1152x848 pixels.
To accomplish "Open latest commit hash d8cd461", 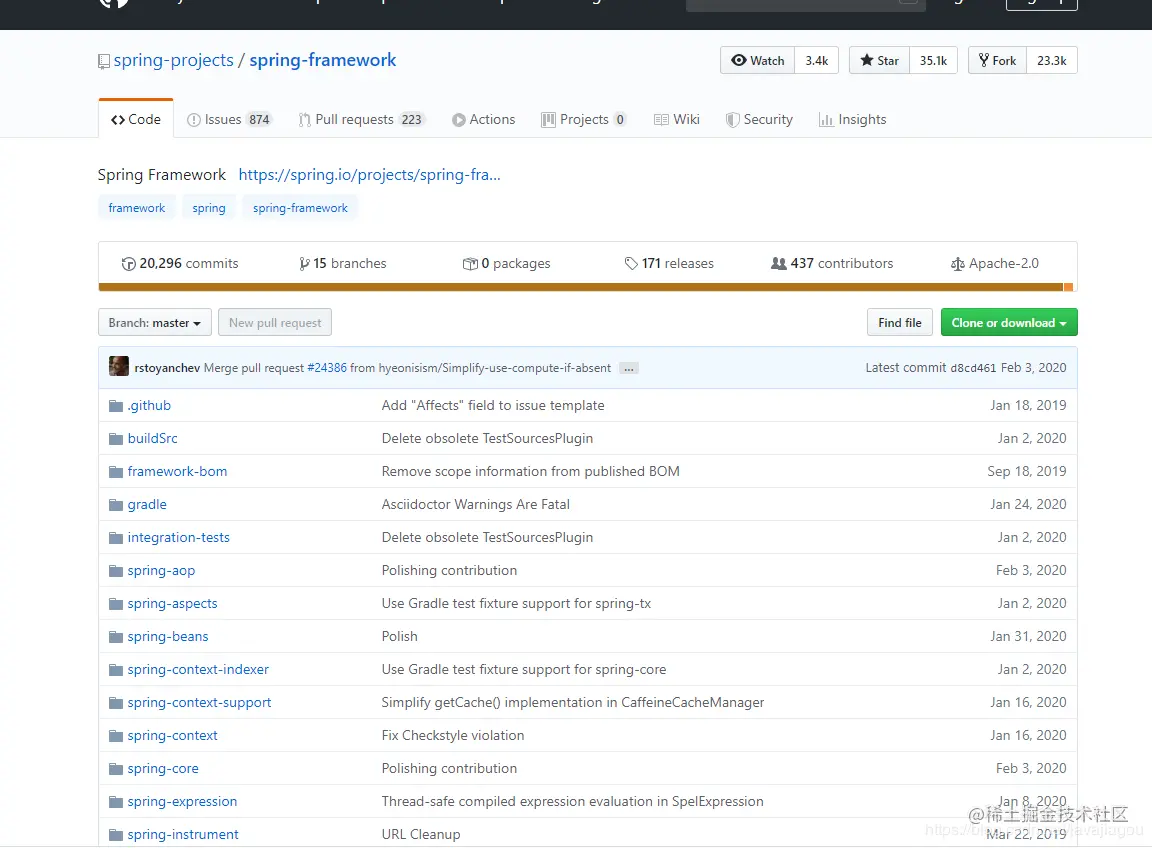I will point(973,368).
